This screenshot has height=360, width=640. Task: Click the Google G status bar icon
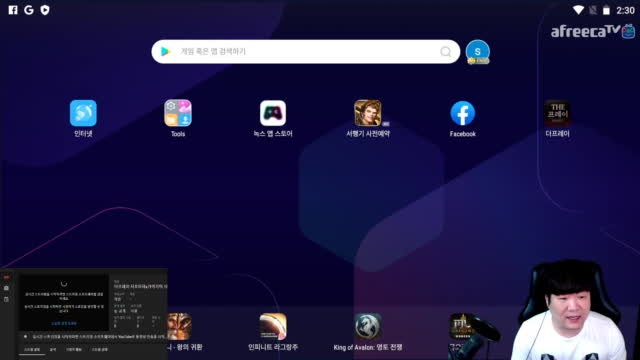point(29,10)
